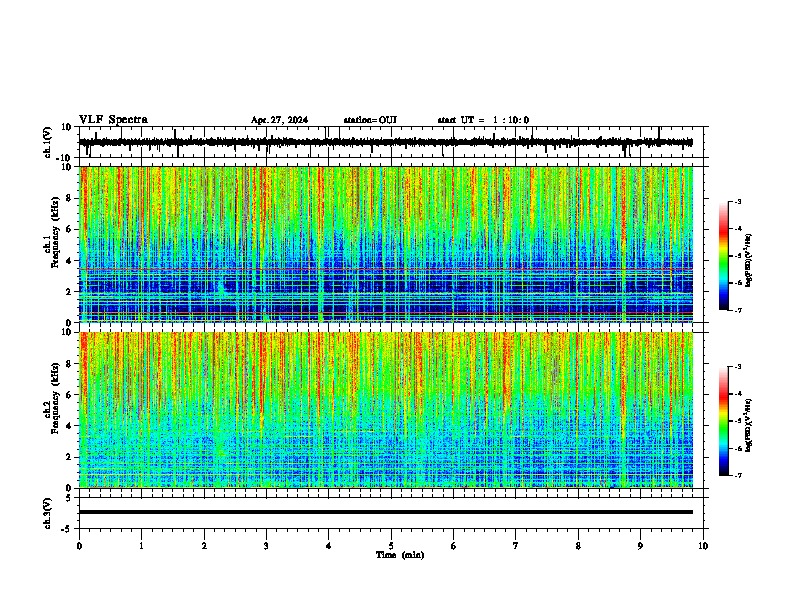Click time axis tick label "10"
This screenshot has width=792, height=612.
pos(703,546)
